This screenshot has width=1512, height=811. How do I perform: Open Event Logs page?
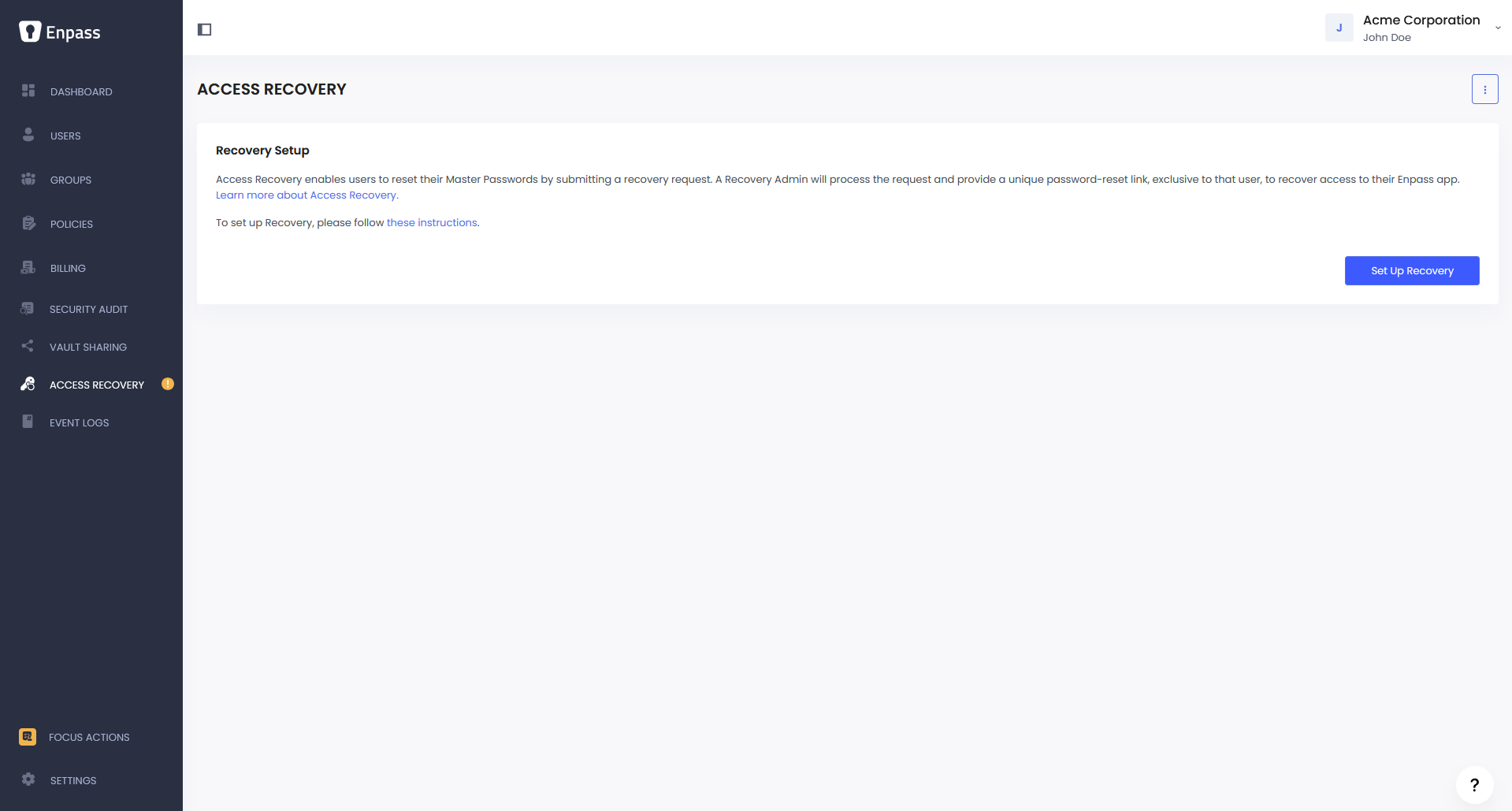tap(80, 422)
